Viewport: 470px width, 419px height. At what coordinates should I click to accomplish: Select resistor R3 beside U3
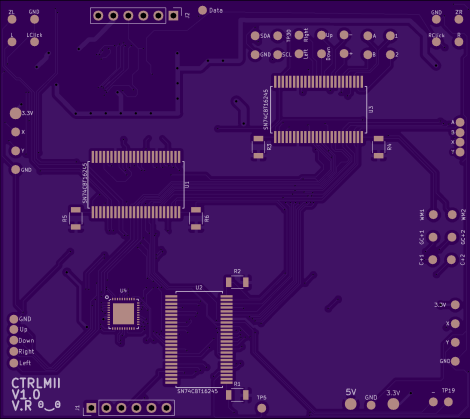(258, 147)
